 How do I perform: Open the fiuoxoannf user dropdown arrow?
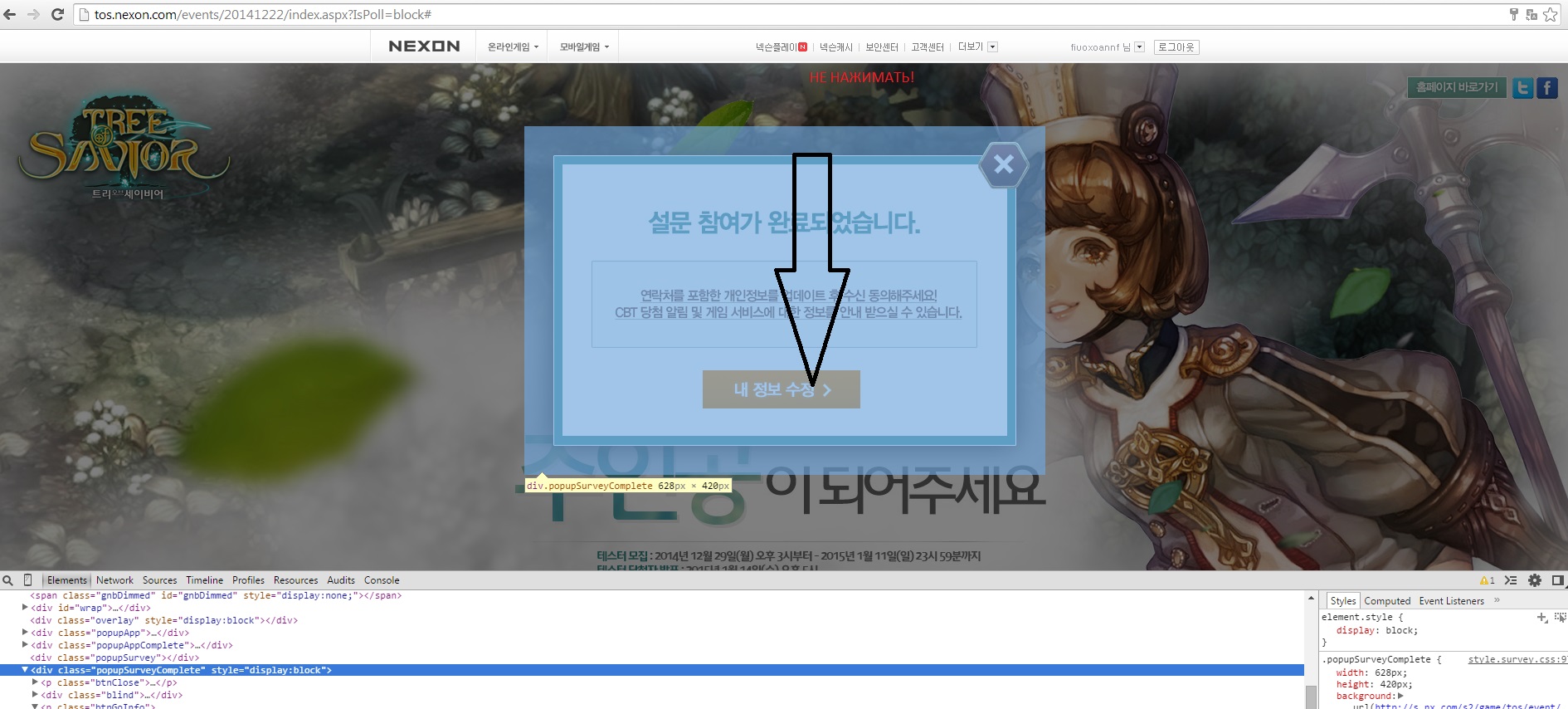click(x=1139, y=47)
